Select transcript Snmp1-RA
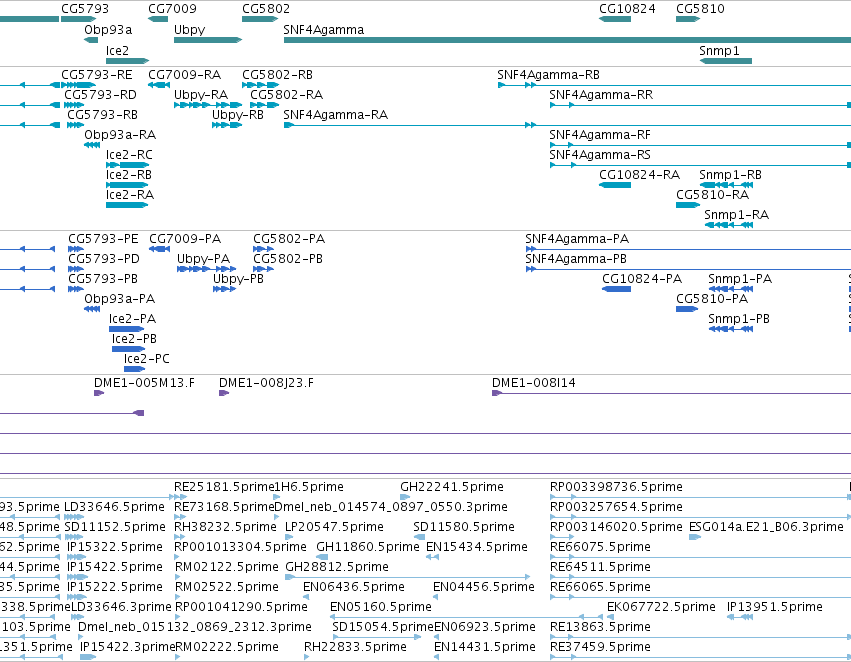Screen dimensions: 851x662 (x=736, y=215)
